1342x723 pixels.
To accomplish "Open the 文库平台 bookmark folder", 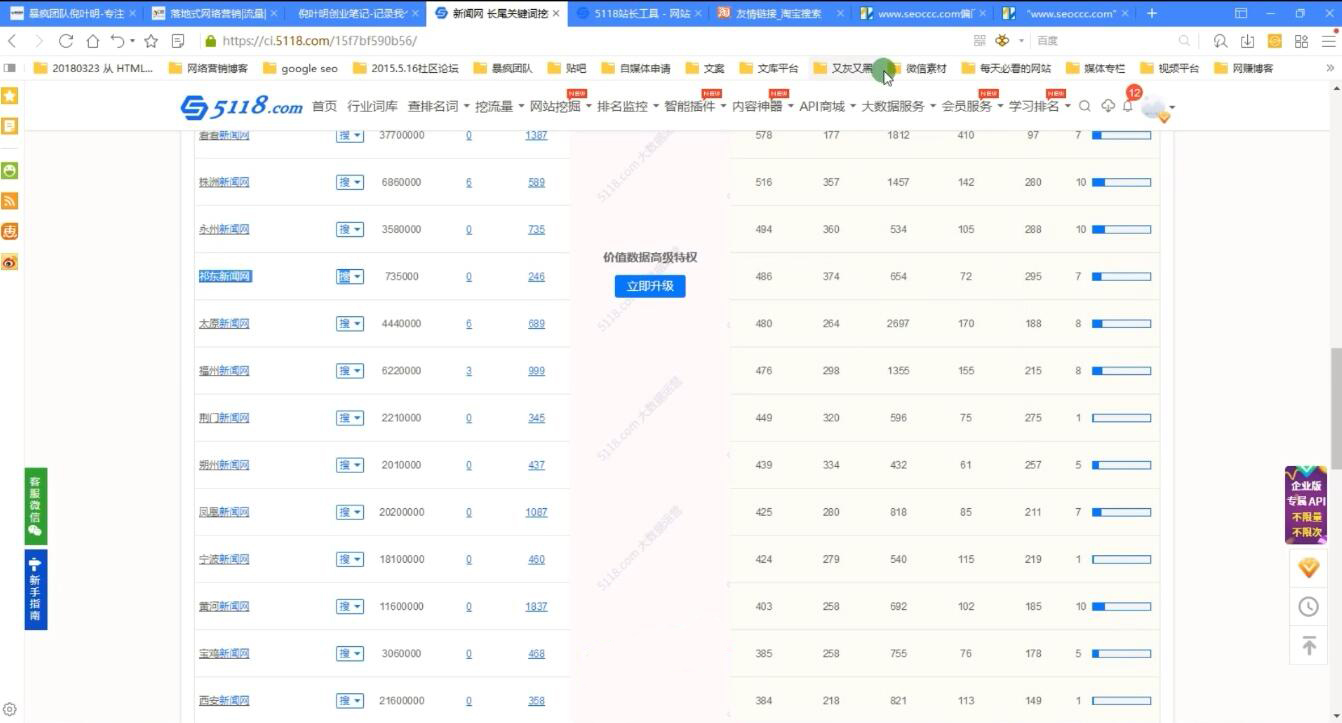I will tap(768, 68).
